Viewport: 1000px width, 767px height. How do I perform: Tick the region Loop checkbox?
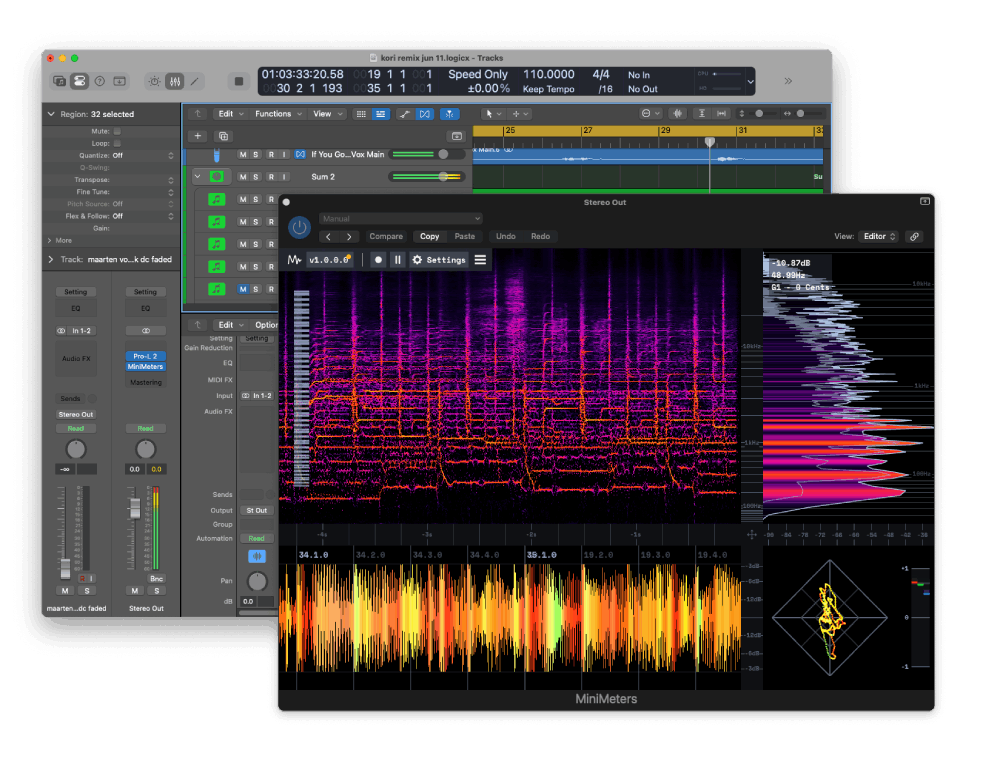click(x=117, y=143)
